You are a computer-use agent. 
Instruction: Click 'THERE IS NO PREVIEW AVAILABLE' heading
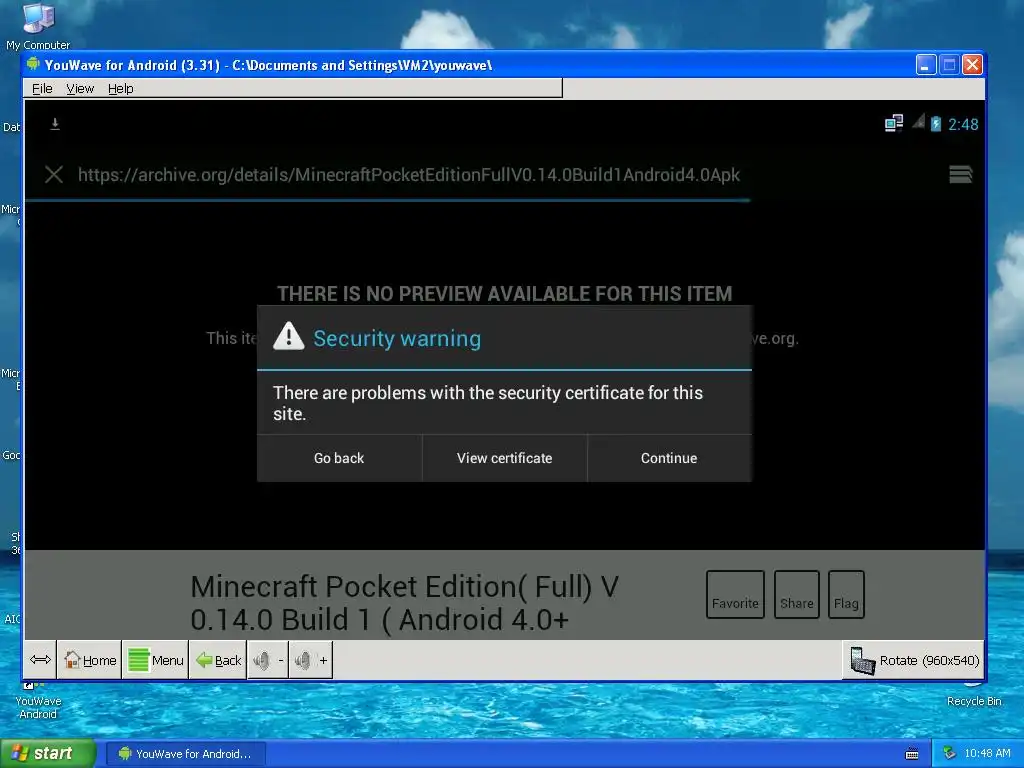coord(504,294)
